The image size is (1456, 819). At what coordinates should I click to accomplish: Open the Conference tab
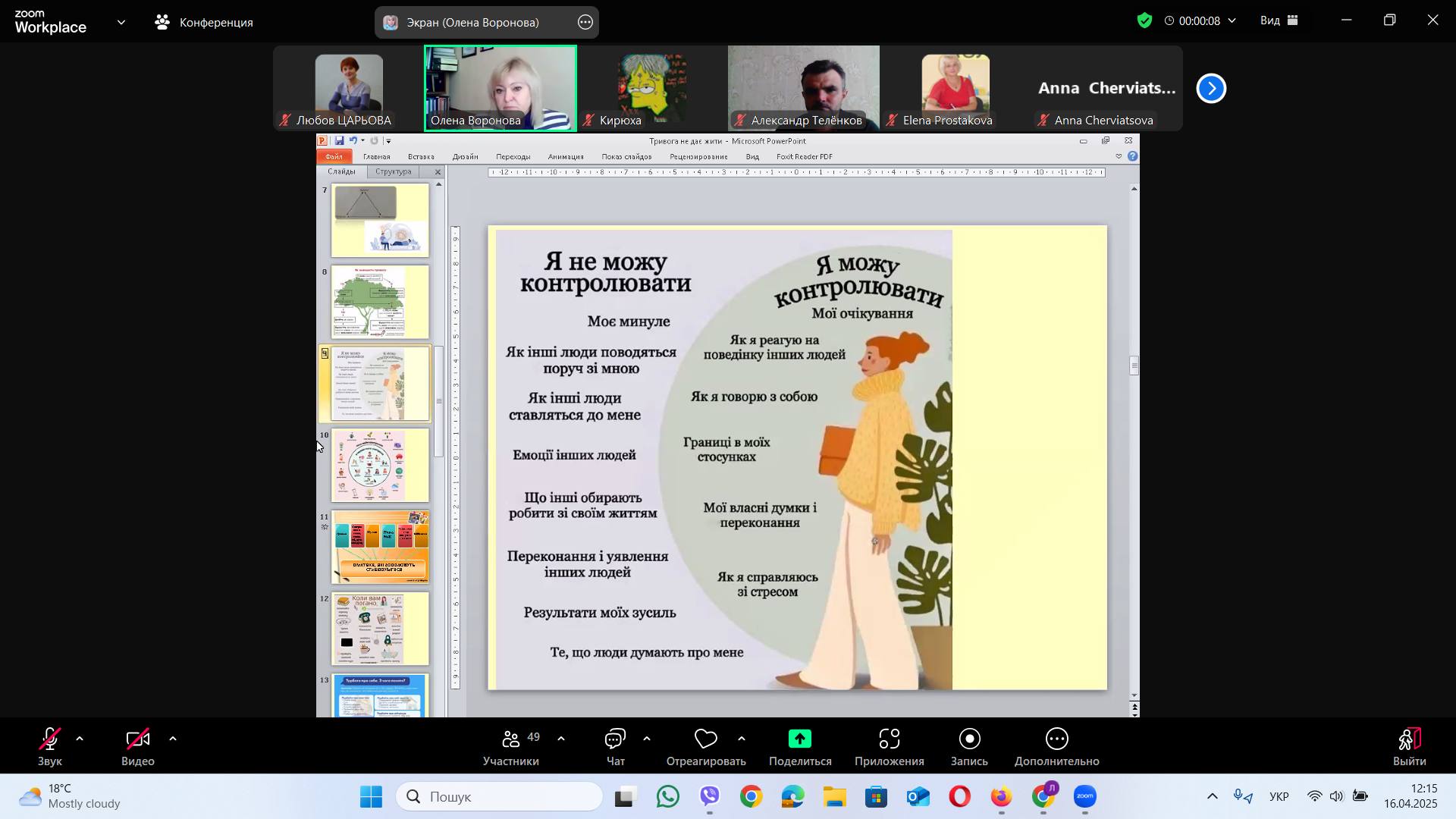coord(205,23)
